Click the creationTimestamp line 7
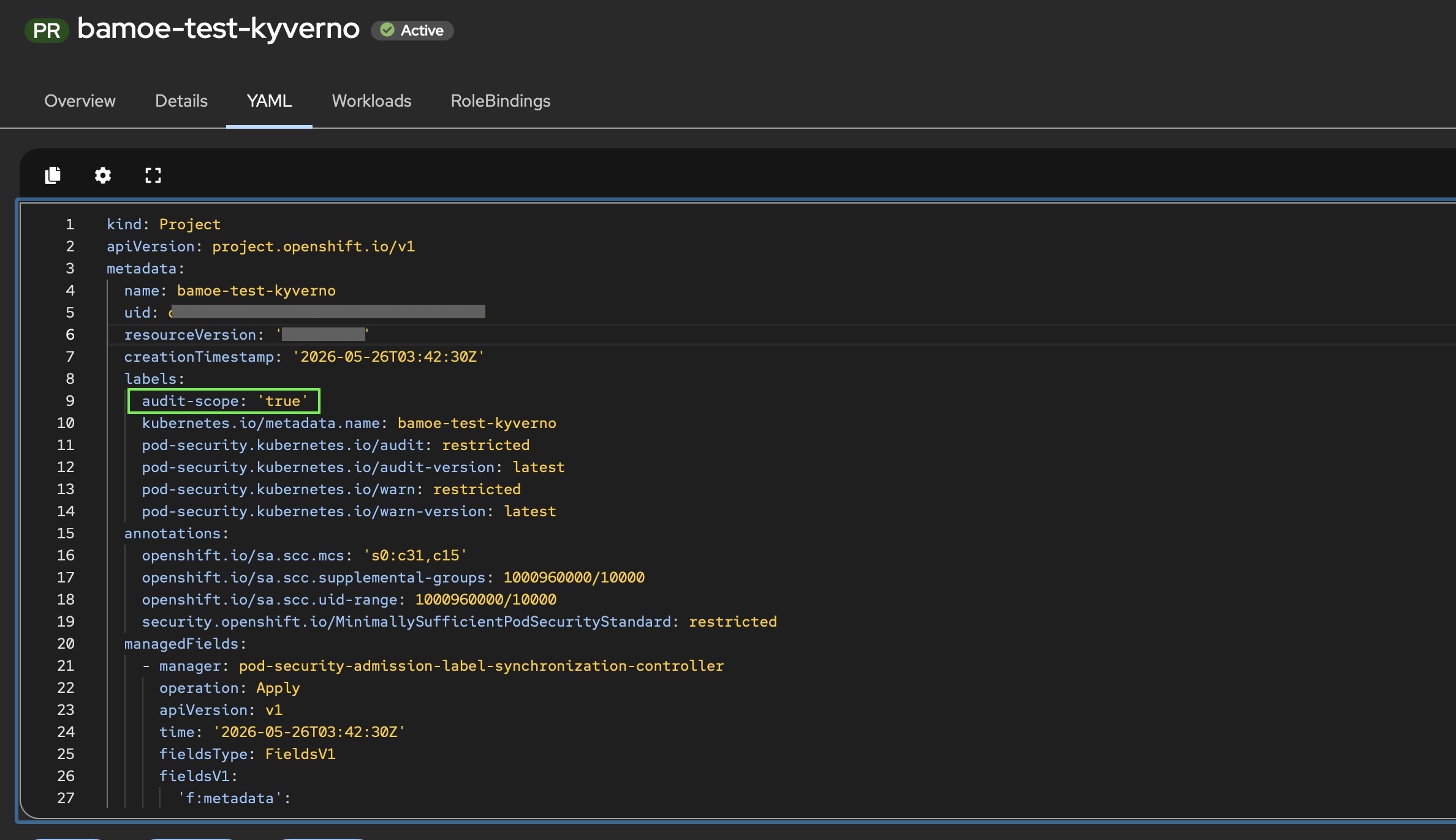Screen dimensions: 1456x840 (x=304, y=357)
